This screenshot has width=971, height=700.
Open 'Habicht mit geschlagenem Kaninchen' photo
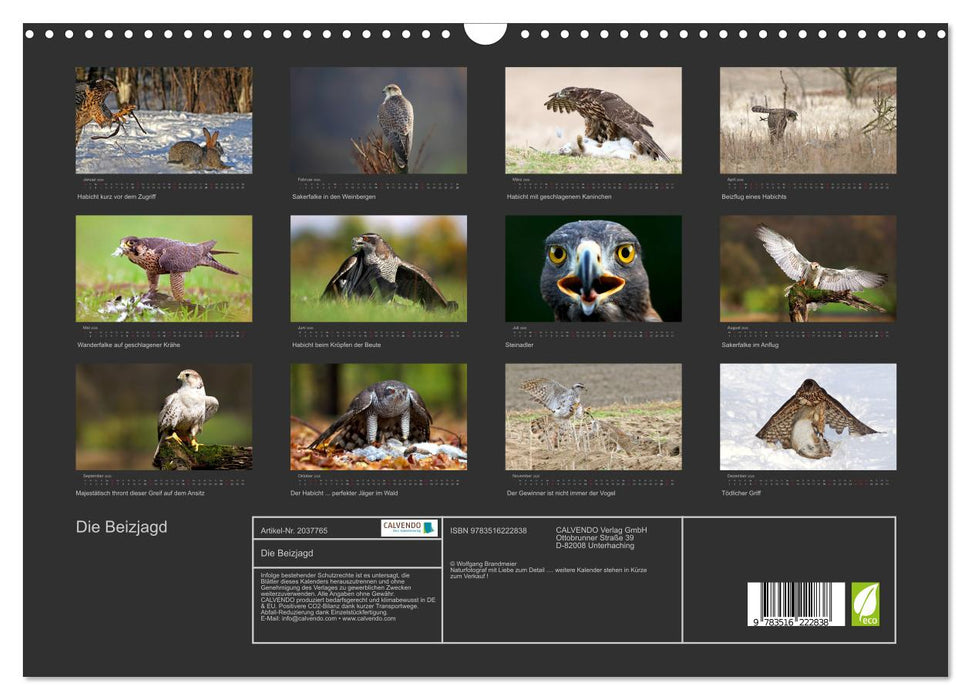click(x=593, y=120)
